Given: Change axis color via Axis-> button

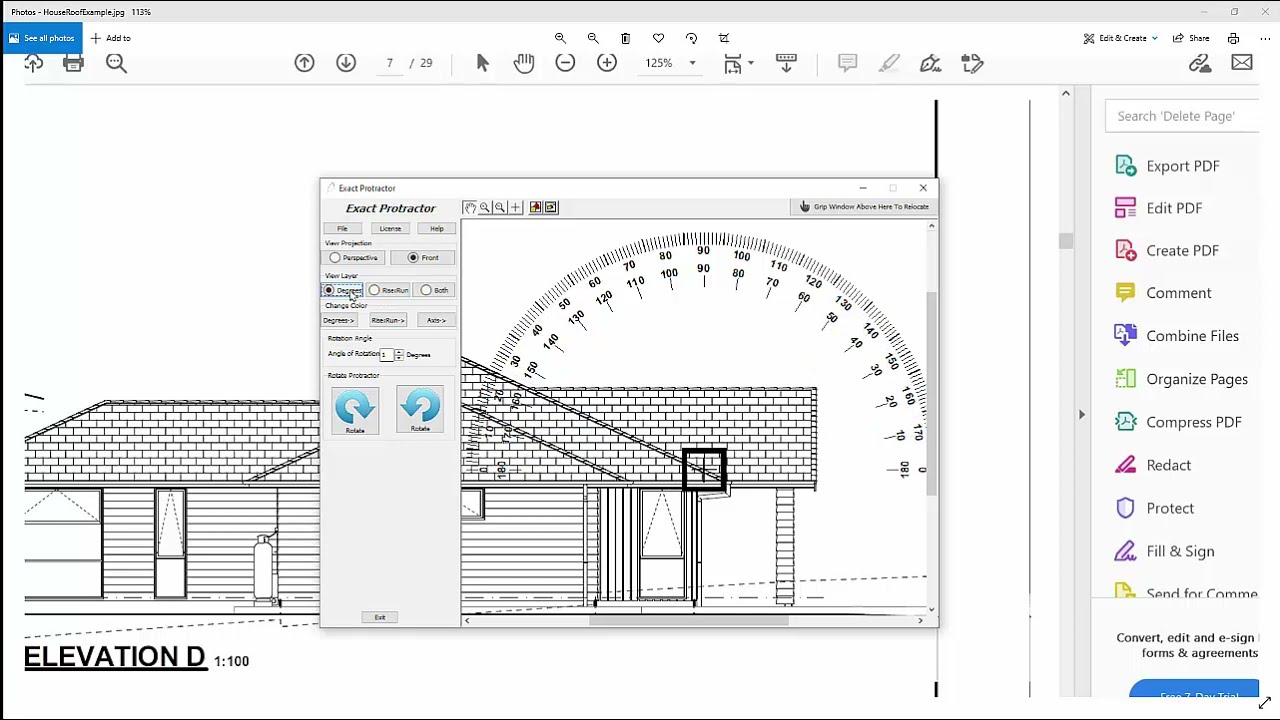Looking at the screenshot, I should click(436, 320).
